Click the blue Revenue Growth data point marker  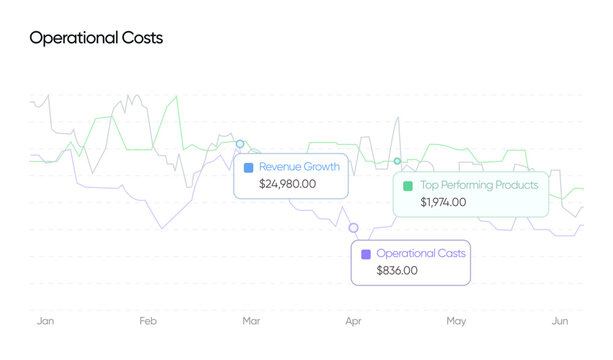240,144
